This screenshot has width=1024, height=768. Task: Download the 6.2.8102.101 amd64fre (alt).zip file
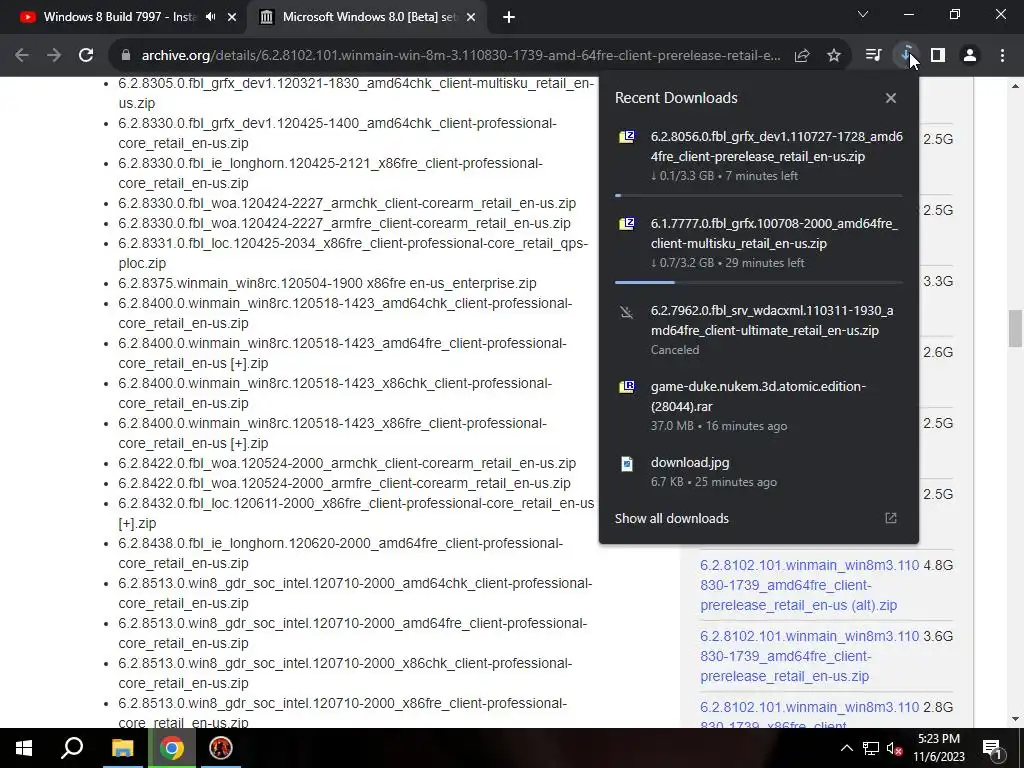click(809, 585)
